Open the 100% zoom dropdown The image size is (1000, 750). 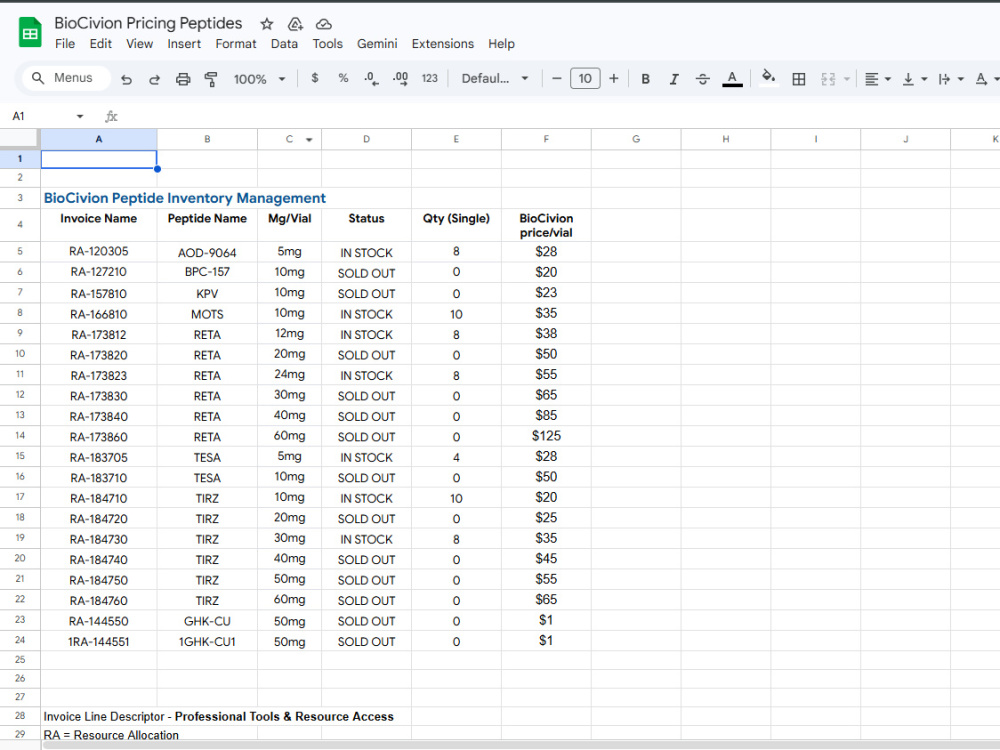[x=259, y=79]
